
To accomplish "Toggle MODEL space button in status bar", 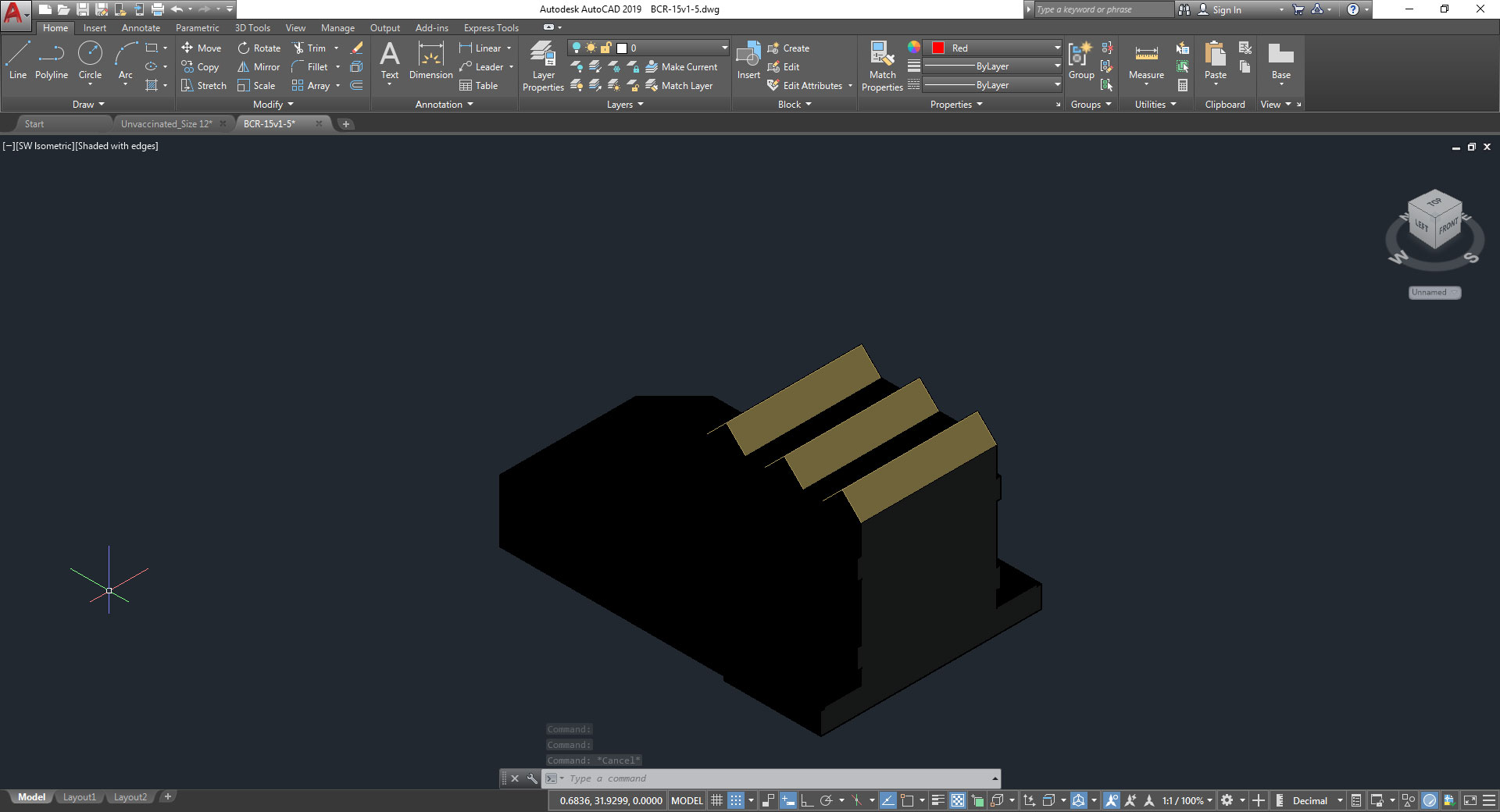I will point(687,800).
